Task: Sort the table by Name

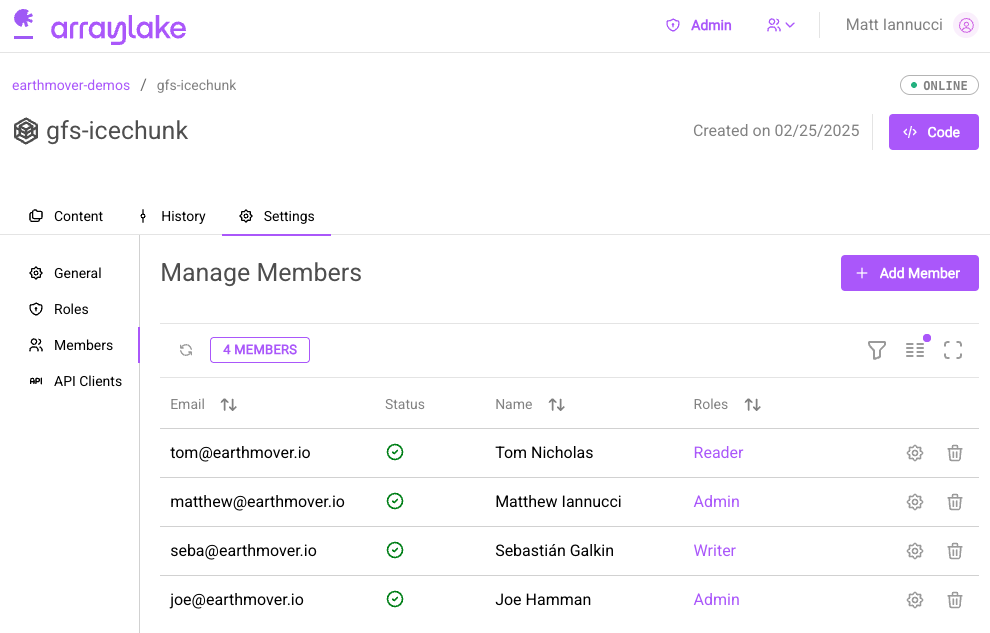Action: click(x=556, y=405)
